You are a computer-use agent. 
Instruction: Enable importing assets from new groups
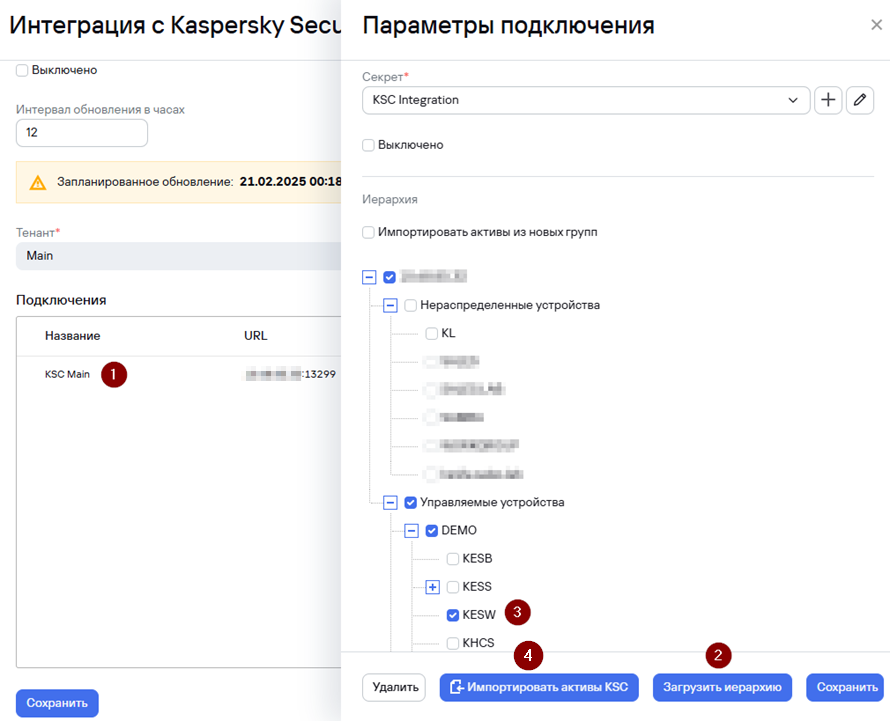pos(368,232)
